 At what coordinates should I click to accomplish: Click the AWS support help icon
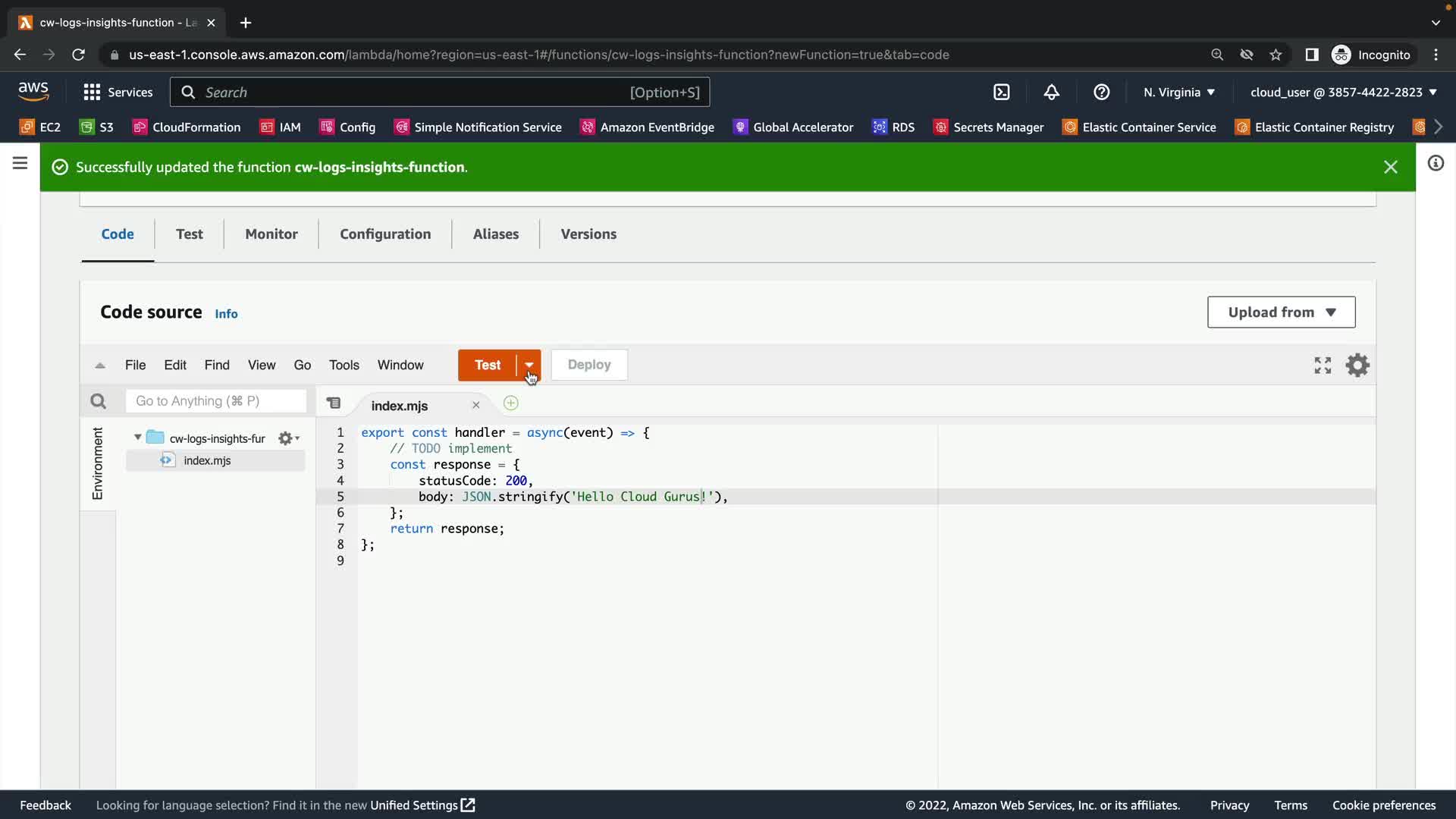click(x=1101, y=93)
